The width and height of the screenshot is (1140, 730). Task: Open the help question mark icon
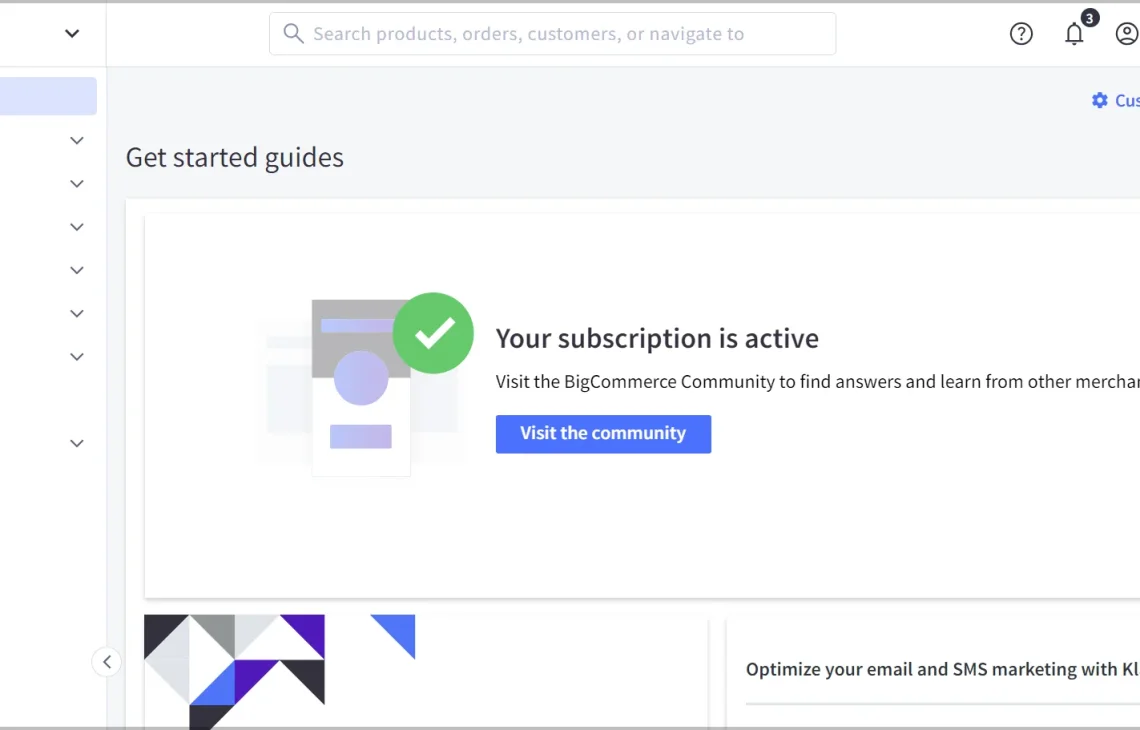tap(1021, 33)
